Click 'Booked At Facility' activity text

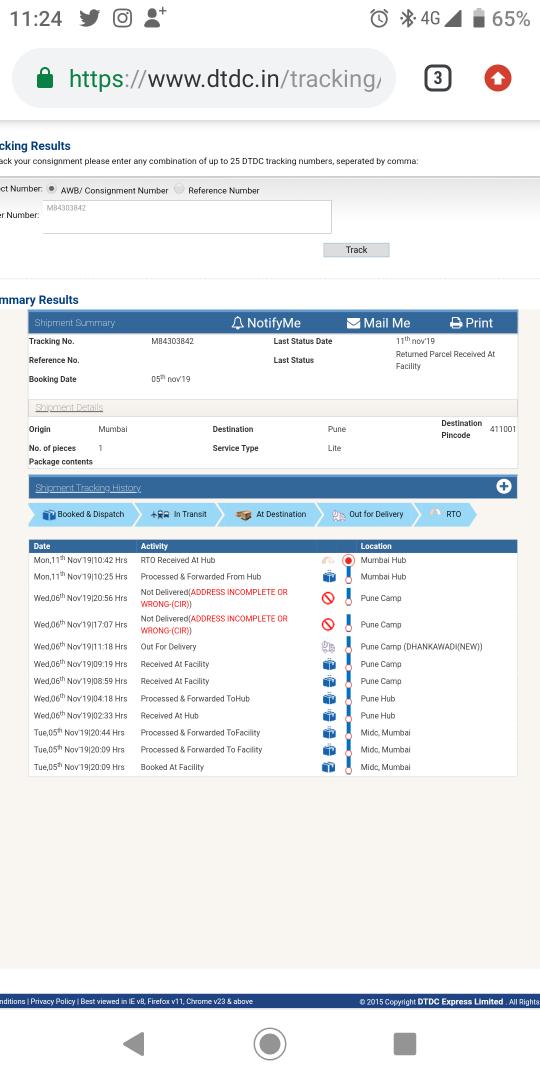tap(172, 767)
